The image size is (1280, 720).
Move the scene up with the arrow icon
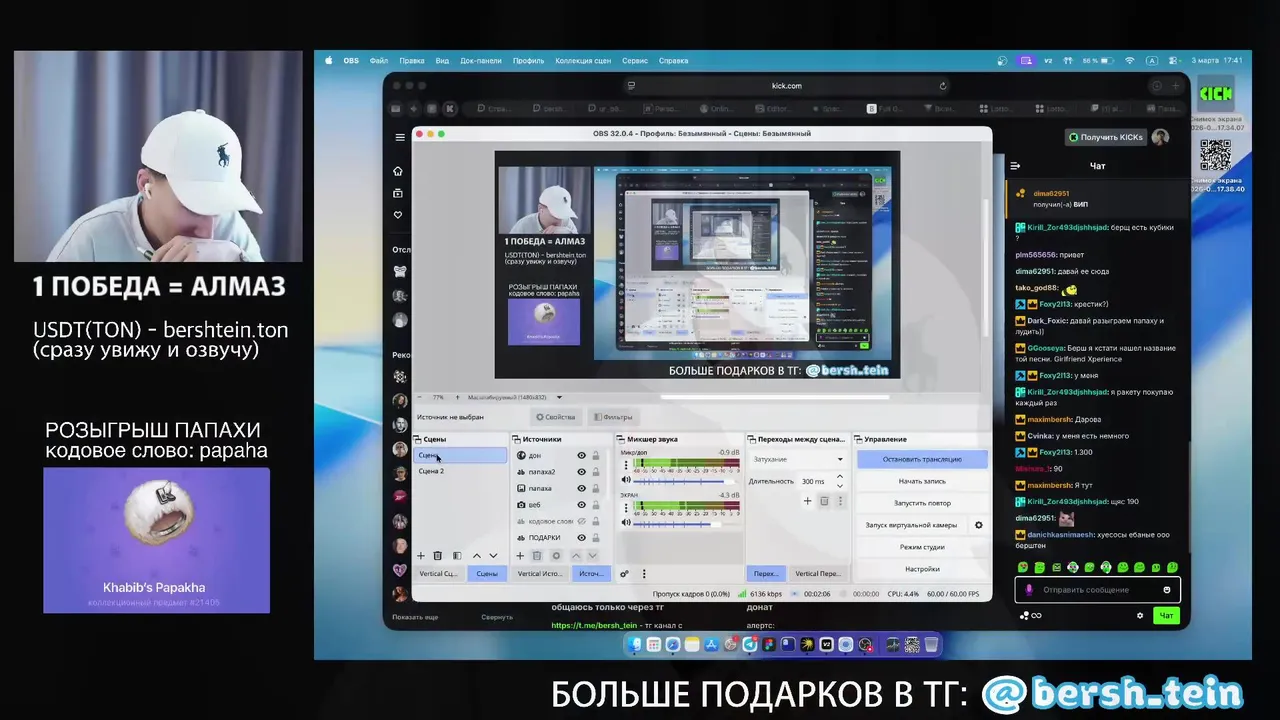pyautogui.click(x=477, y=556)
